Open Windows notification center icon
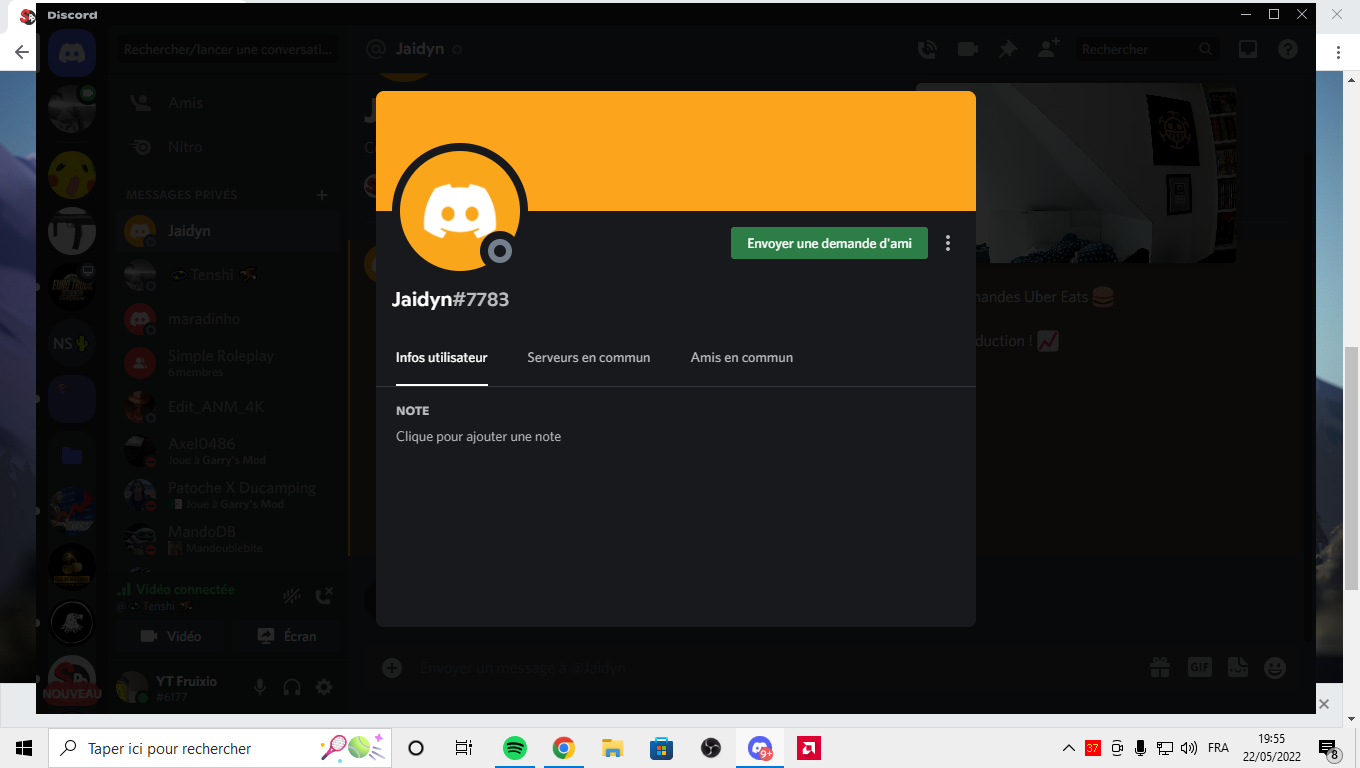 tap(1330, 749)
